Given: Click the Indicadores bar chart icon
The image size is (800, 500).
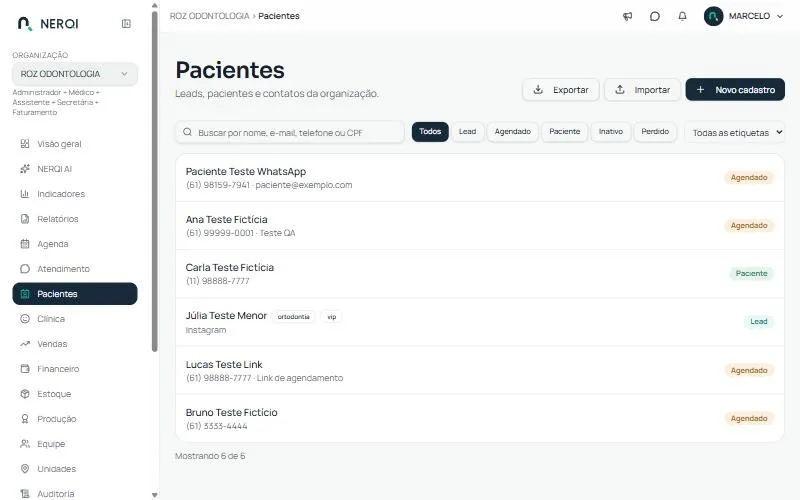Looking at the screenshot, I should pos(24,194).
